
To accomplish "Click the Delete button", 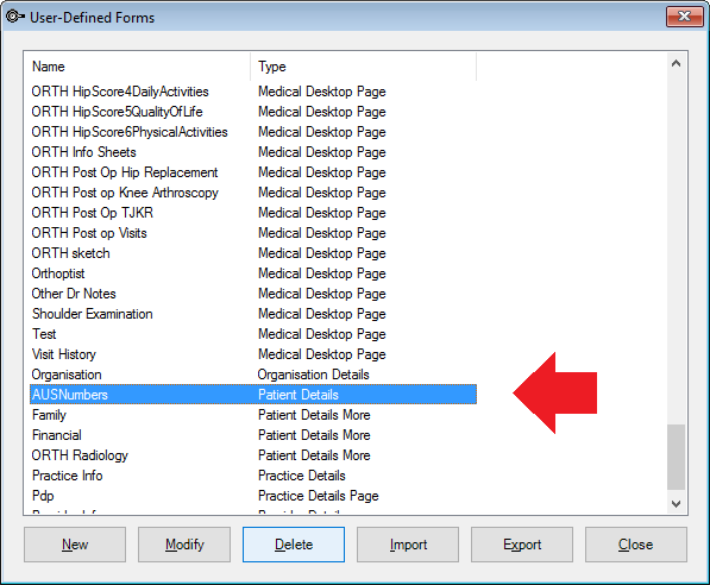I will click(293, 544).
